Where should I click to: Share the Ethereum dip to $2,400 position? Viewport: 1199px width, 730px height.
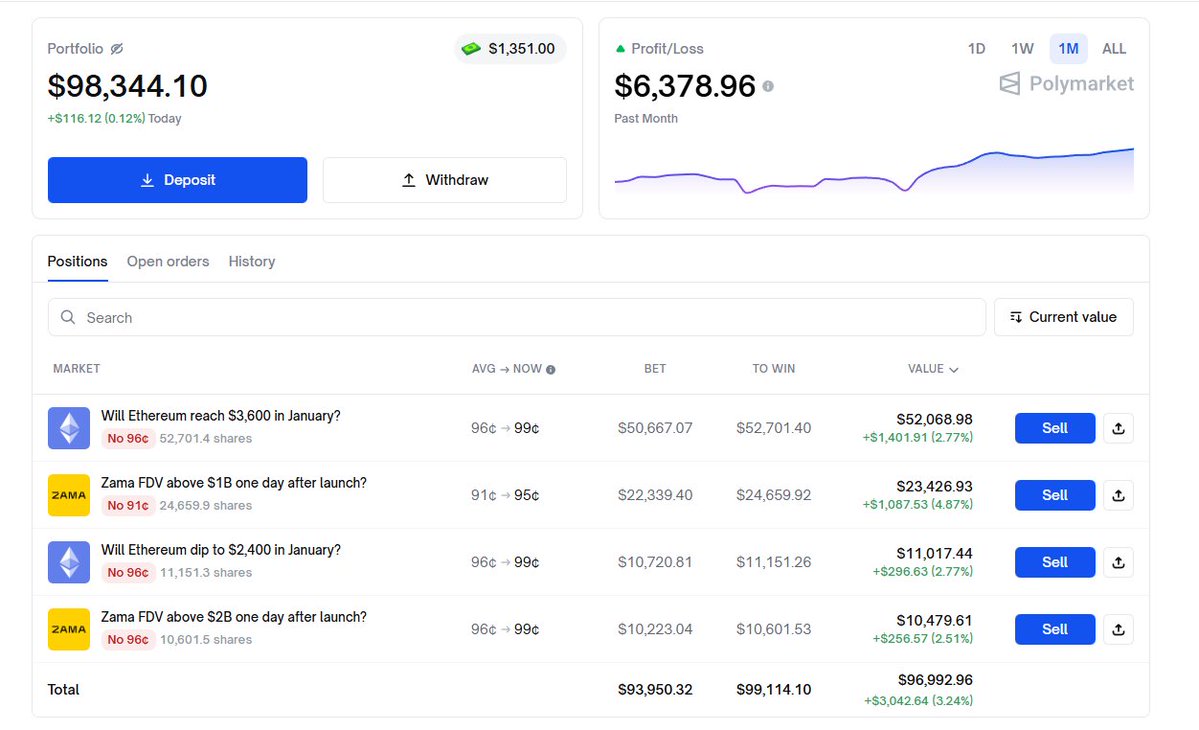(x=1118, y=562)
